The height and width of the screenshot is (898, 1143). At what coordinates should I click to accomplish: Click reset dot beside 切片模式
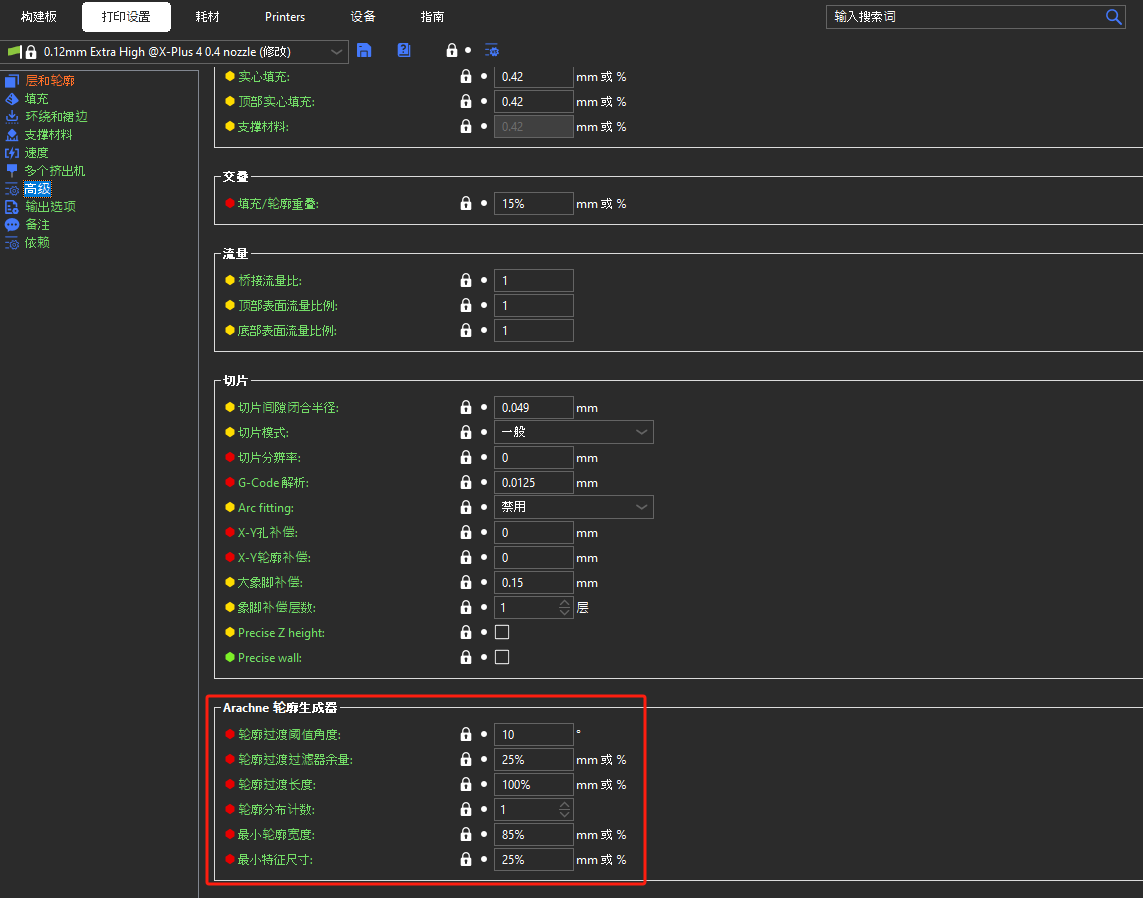[x=484, y=432]
